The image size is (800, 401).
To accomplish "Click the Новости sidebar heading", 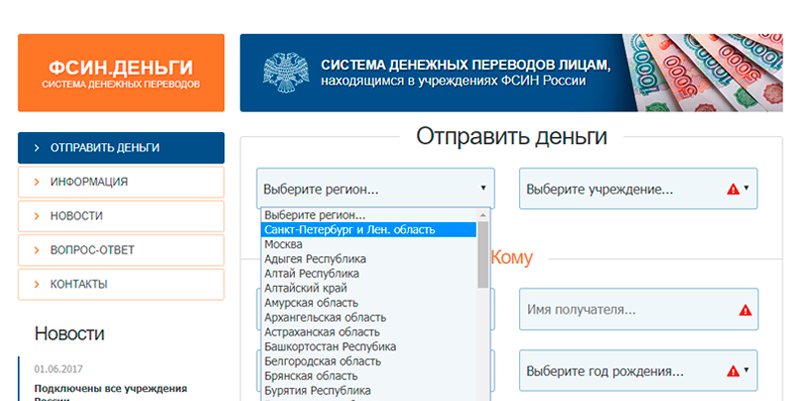I will [x=69, y=334].
